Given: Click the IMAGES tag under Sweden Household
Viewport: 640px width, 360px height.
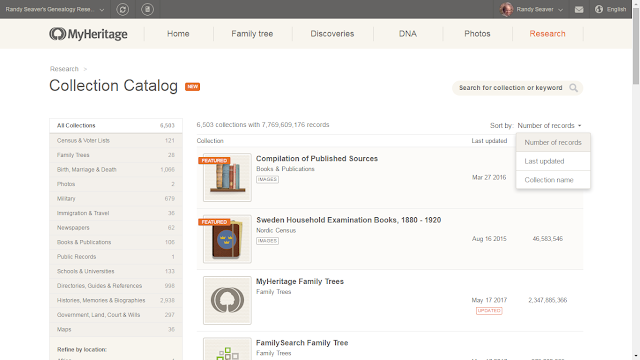Looking at the screenshot, I should tap(267, 241).
